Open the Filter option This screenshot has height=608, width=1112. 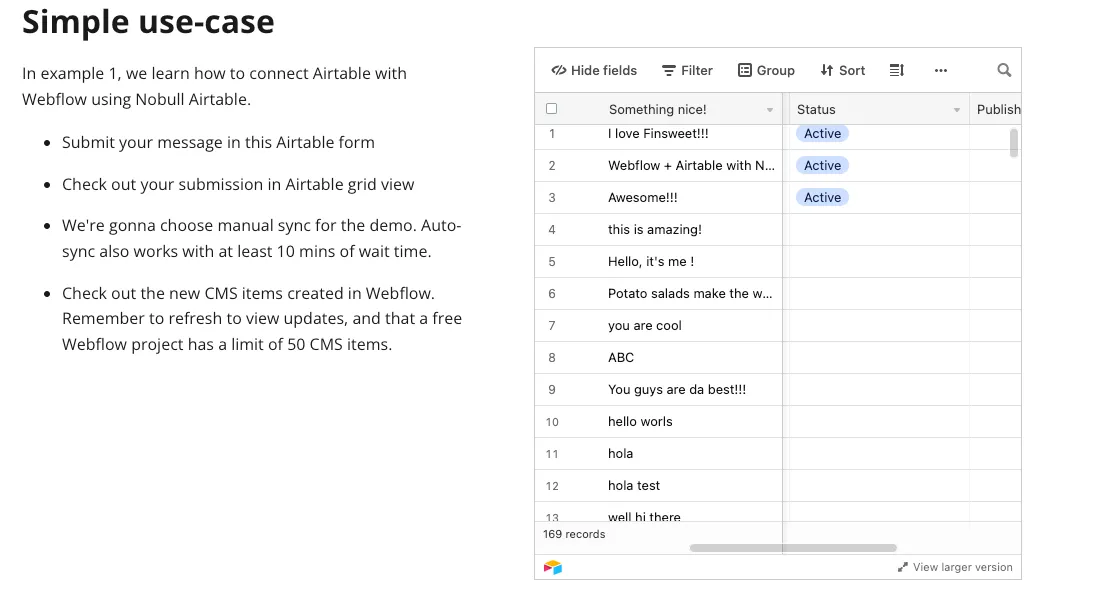pyautogui.click(x=687, y=70)
